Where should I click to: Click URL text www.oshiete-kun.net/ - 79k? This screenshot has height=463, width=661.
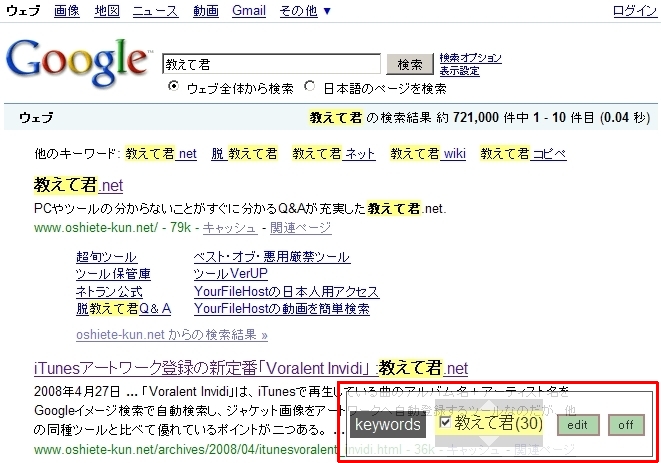point(113,228)
